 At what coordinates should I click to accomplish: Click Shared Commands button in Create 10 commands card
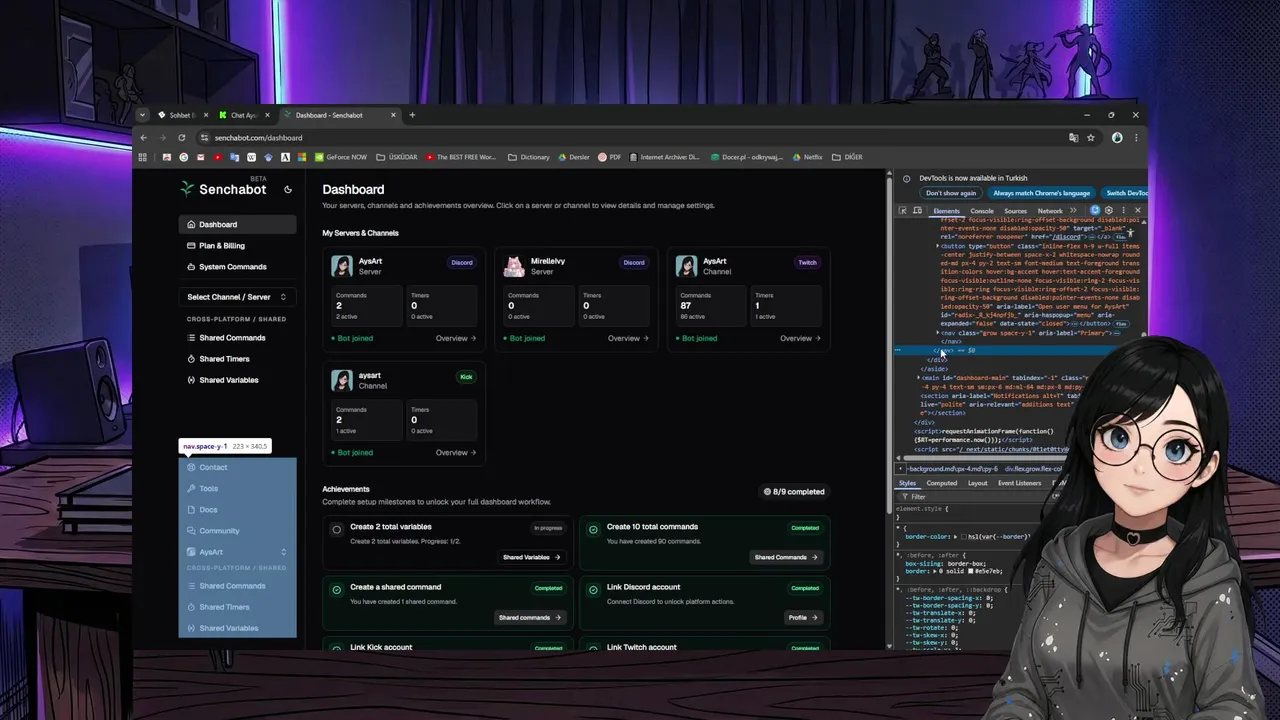click(786, 557)
